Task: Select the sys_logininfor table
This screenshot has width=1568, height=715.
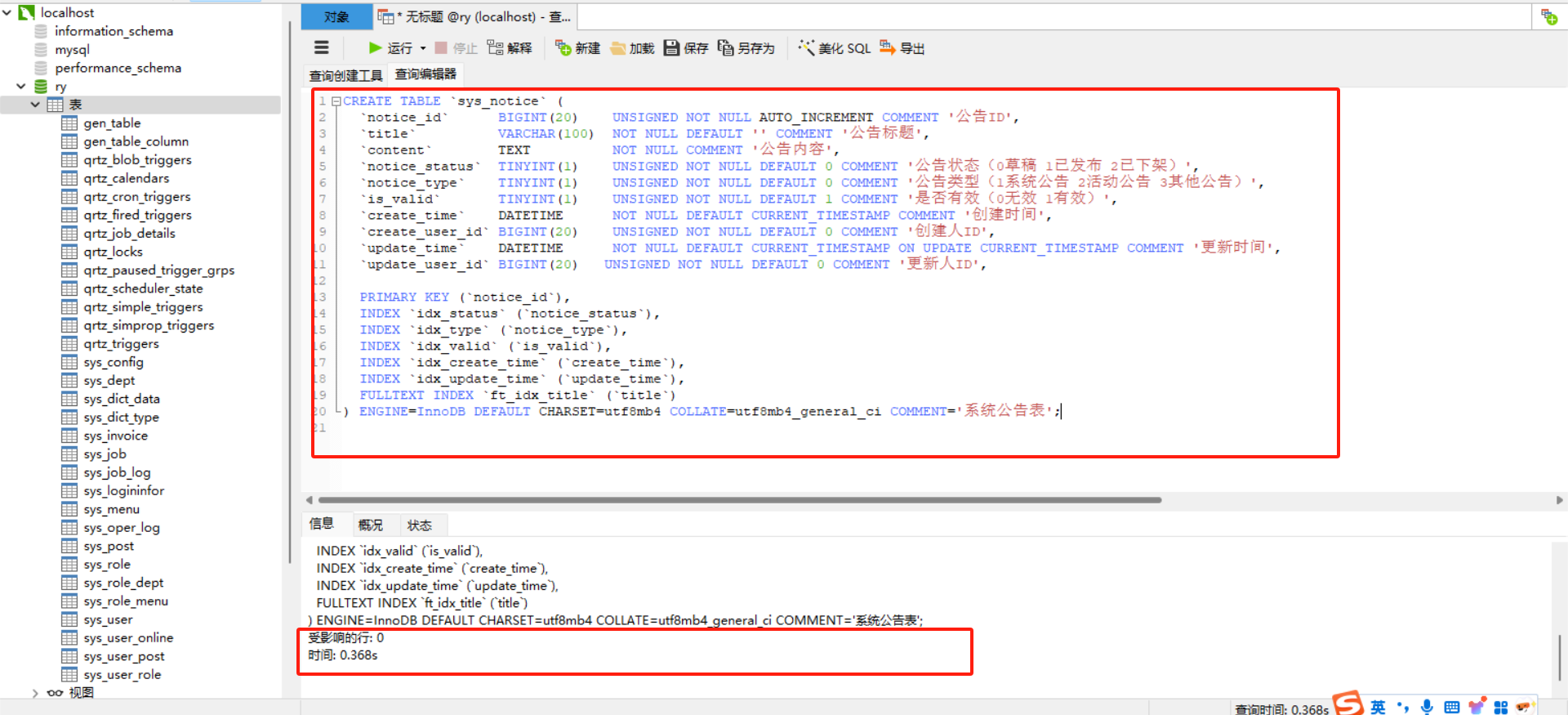Action: (123, 491)
